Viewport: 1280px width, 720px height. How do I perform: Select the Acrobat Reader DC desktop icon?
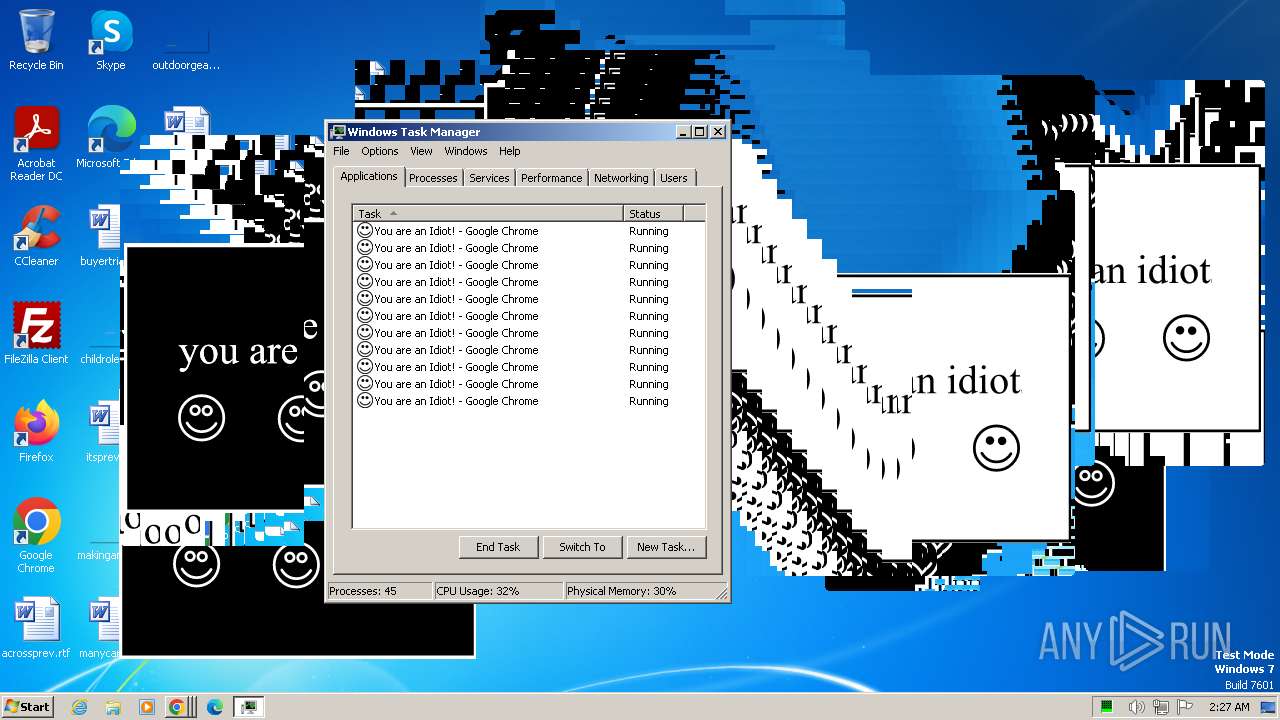(x=36, y=144)
